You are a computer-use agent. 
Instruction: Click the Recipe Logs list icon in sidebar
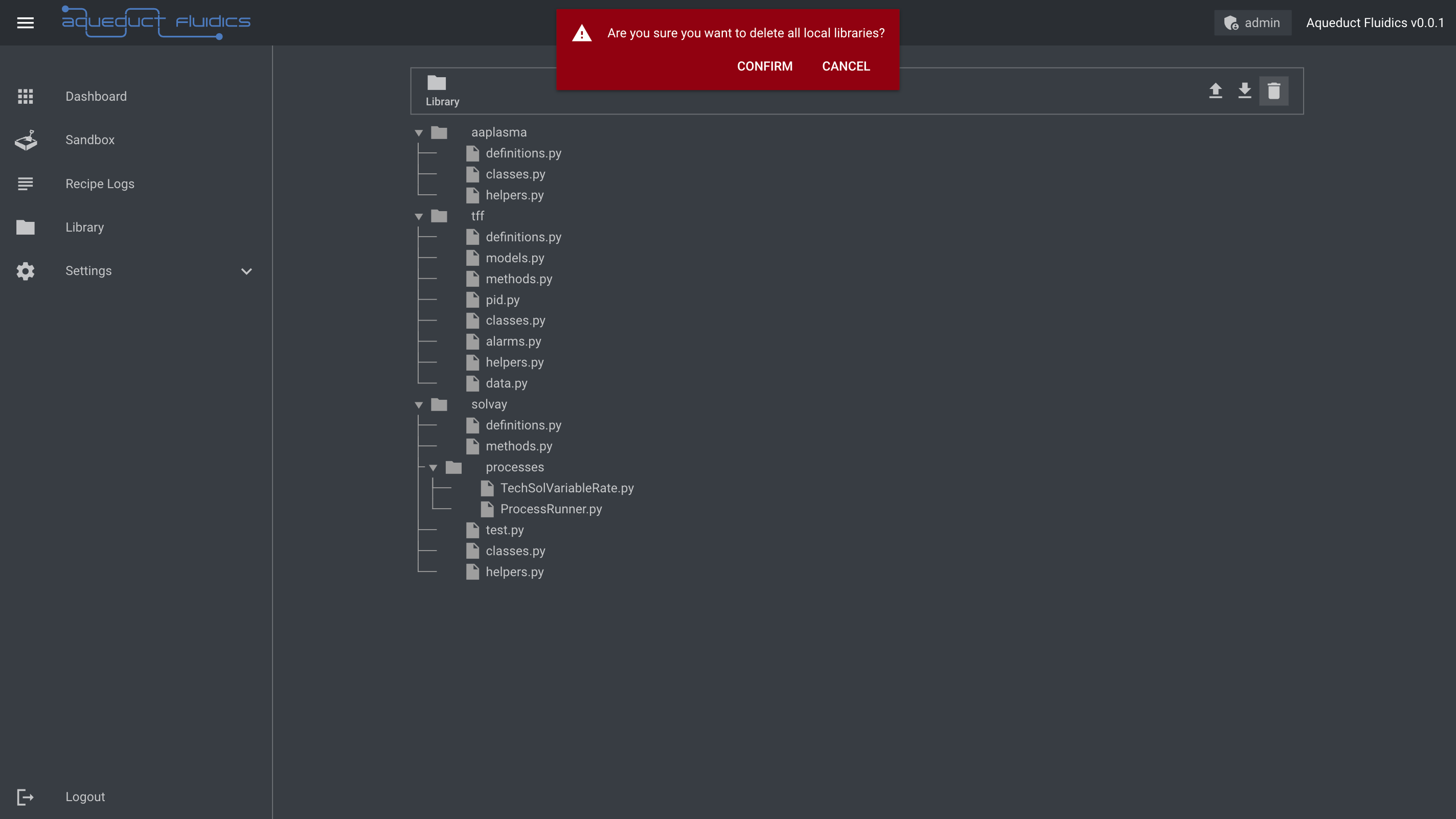25,183
